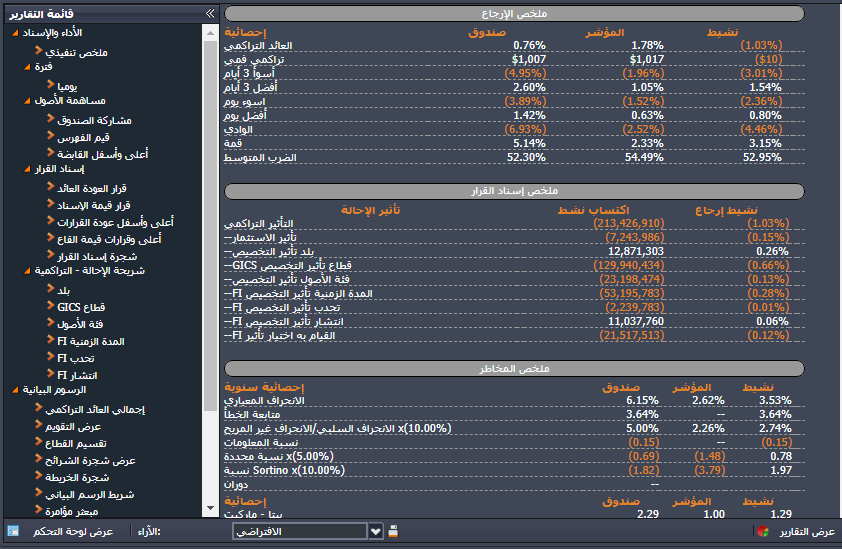Image resolution: width=842 pixels, height=549 pixels.
Task: Click عرض التقارير button label
Action: (x=806, y=531)
